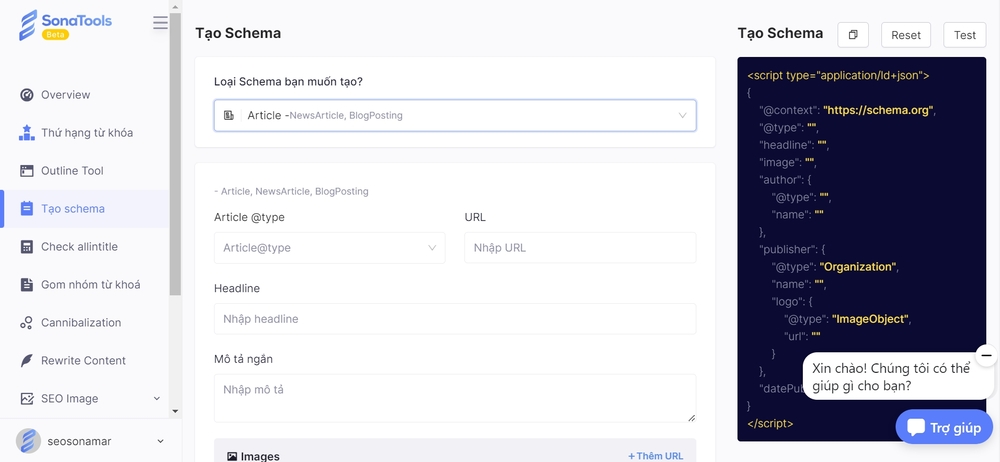Viewport: 1000px width, 462px height.
Task: Open the Trợ giúp help chat
Action: 945,428
